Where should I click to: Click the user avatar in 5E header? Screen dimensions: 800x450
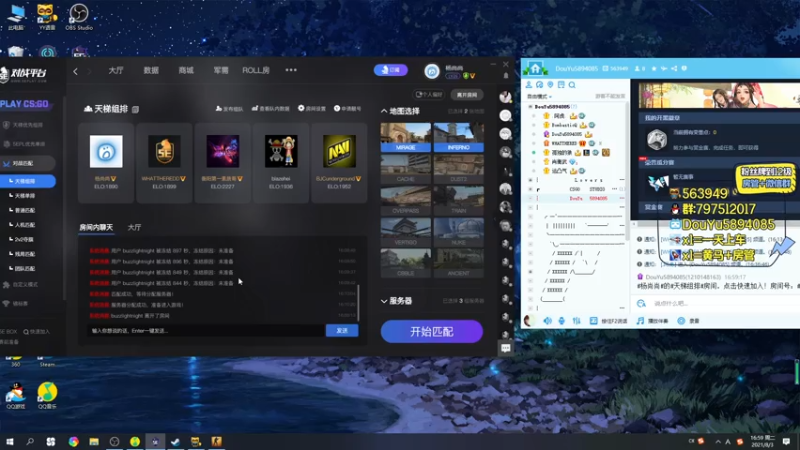point(432,71)
